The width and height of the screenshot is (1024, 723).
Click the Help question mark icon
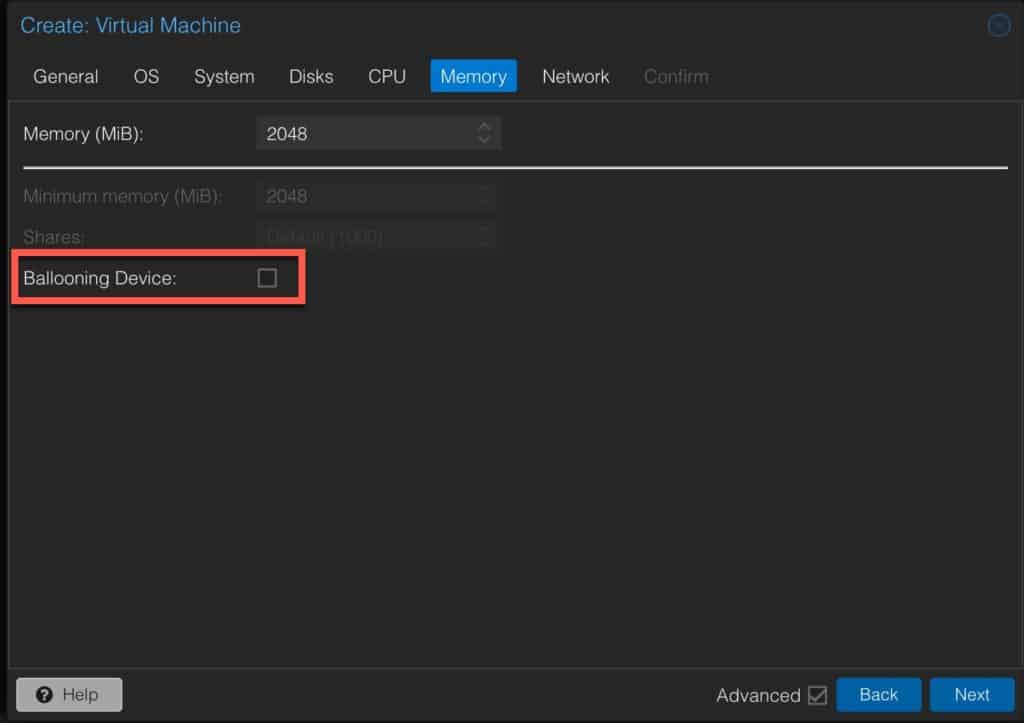coord(44,694)
